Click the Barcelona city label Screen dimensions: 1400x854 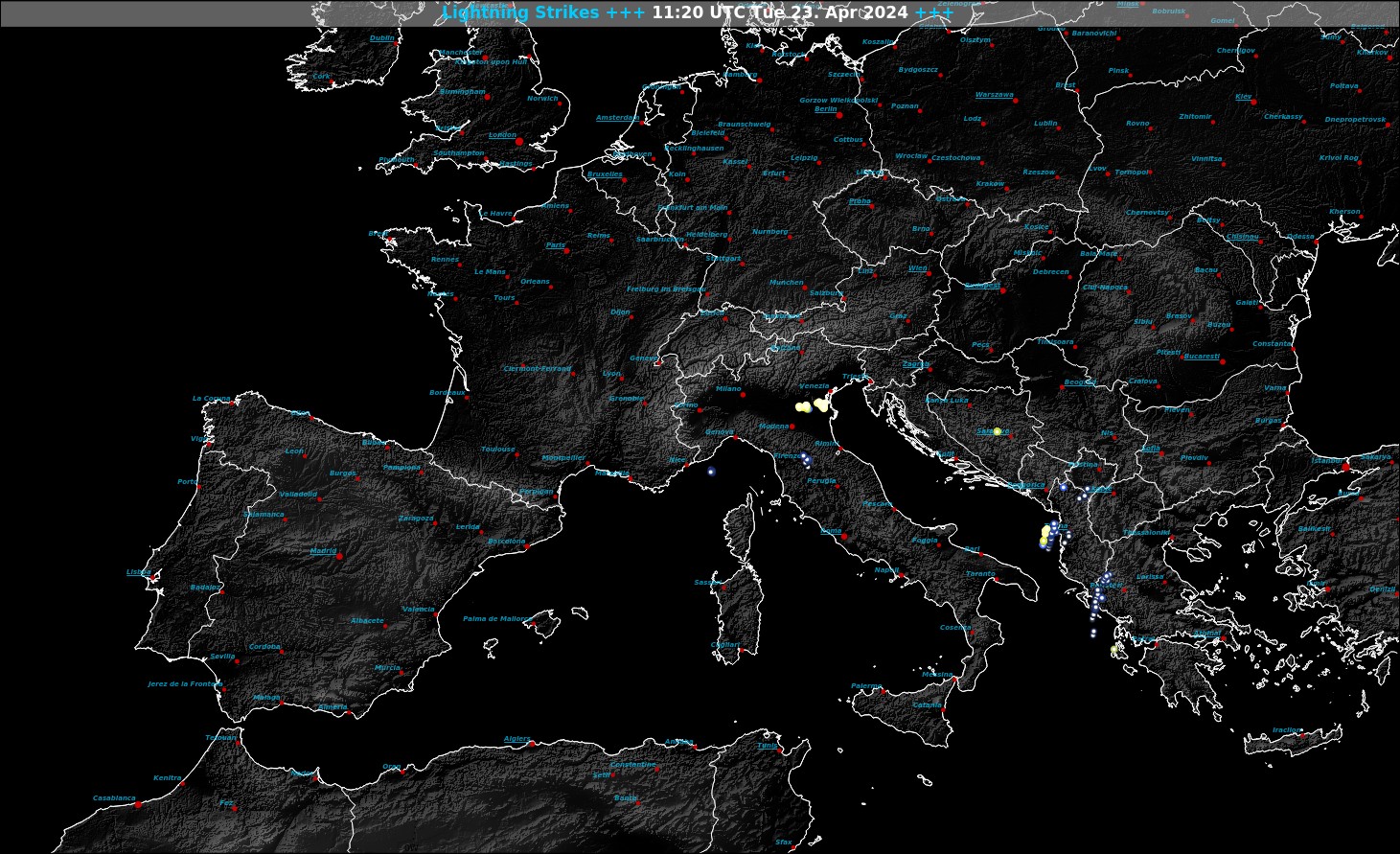click(506, 542)
